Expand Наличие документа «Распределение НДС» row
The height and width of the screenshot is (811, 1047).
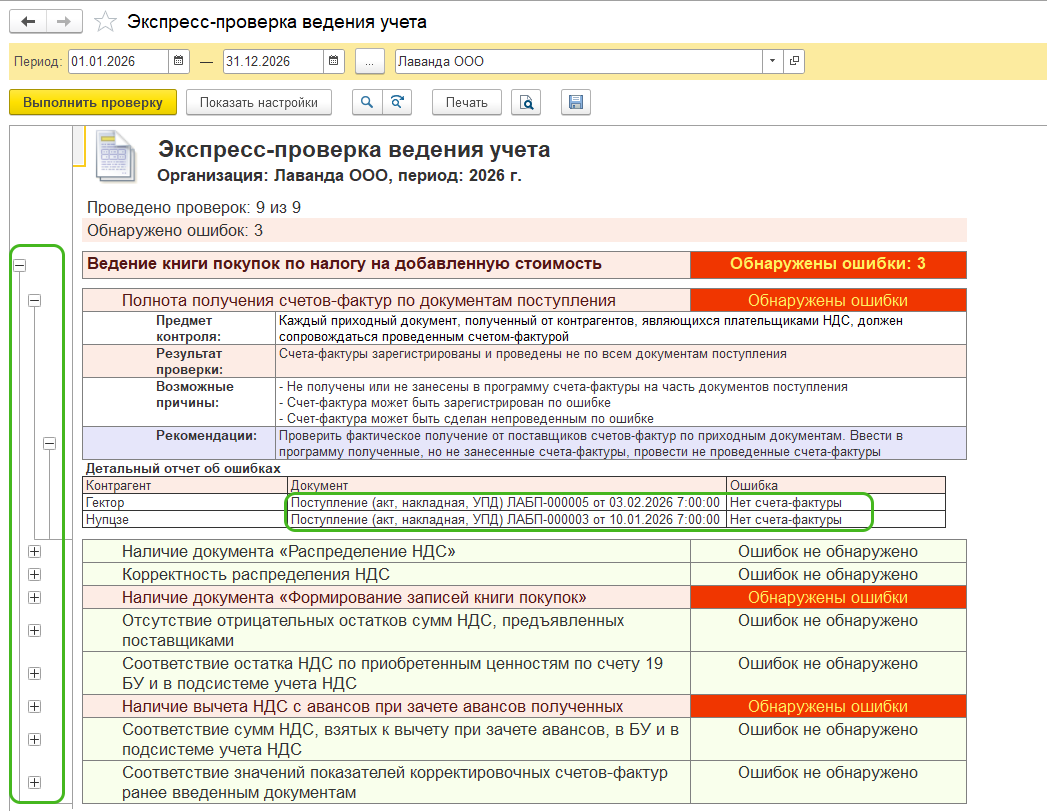tap(35, 551)
